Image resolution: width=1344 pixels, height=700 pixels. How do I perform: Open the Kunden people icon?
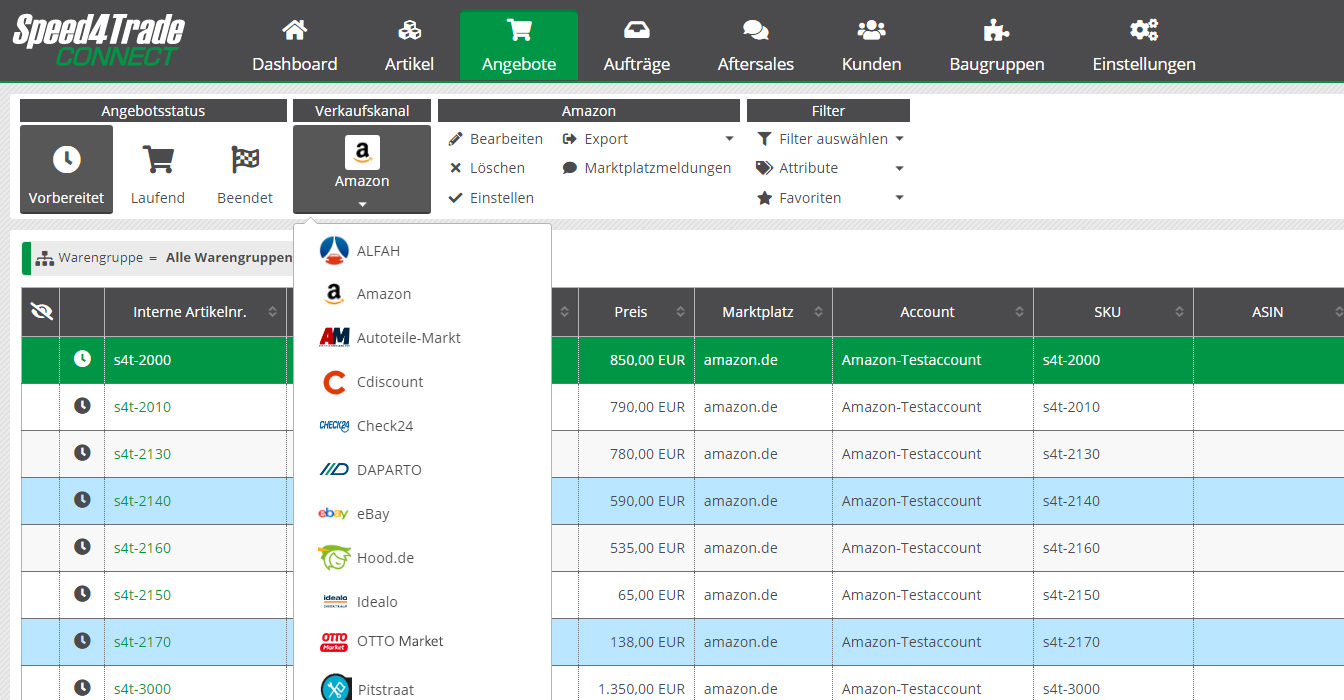coord(872,30)
